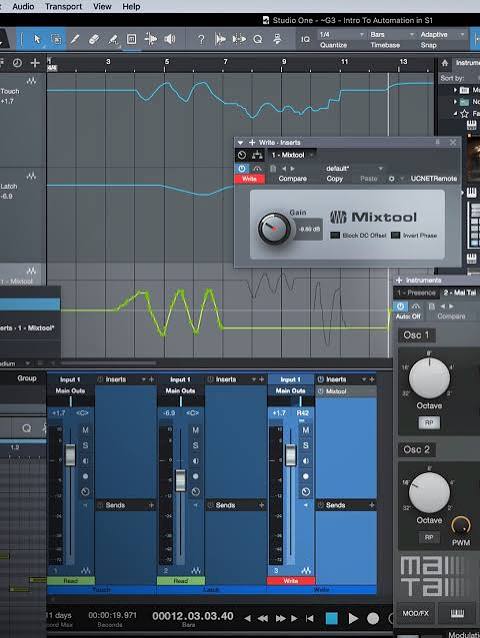The width and height of the screenshot is (480, 638).
Task: Show automation on channel 1 strip
Action: (86, 570)
